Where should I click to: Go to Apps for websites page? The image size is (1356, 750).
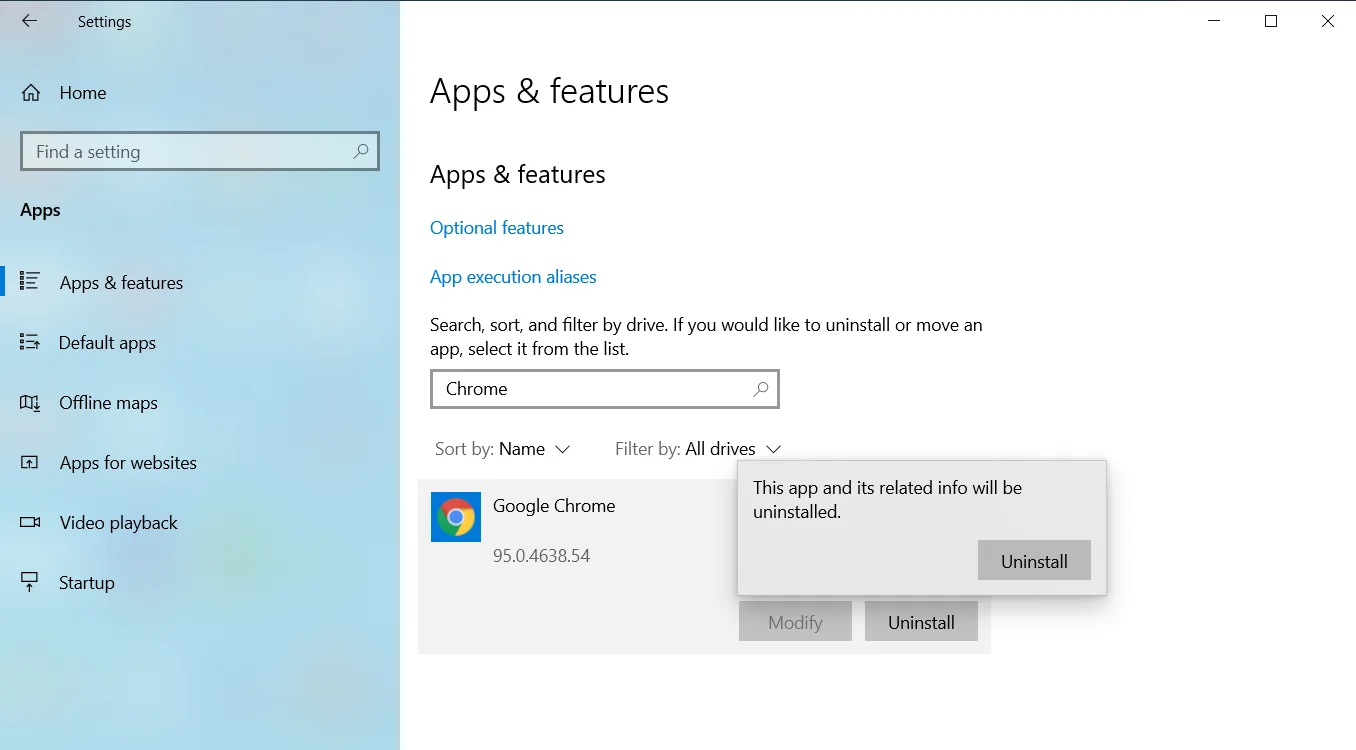[128, 463]
